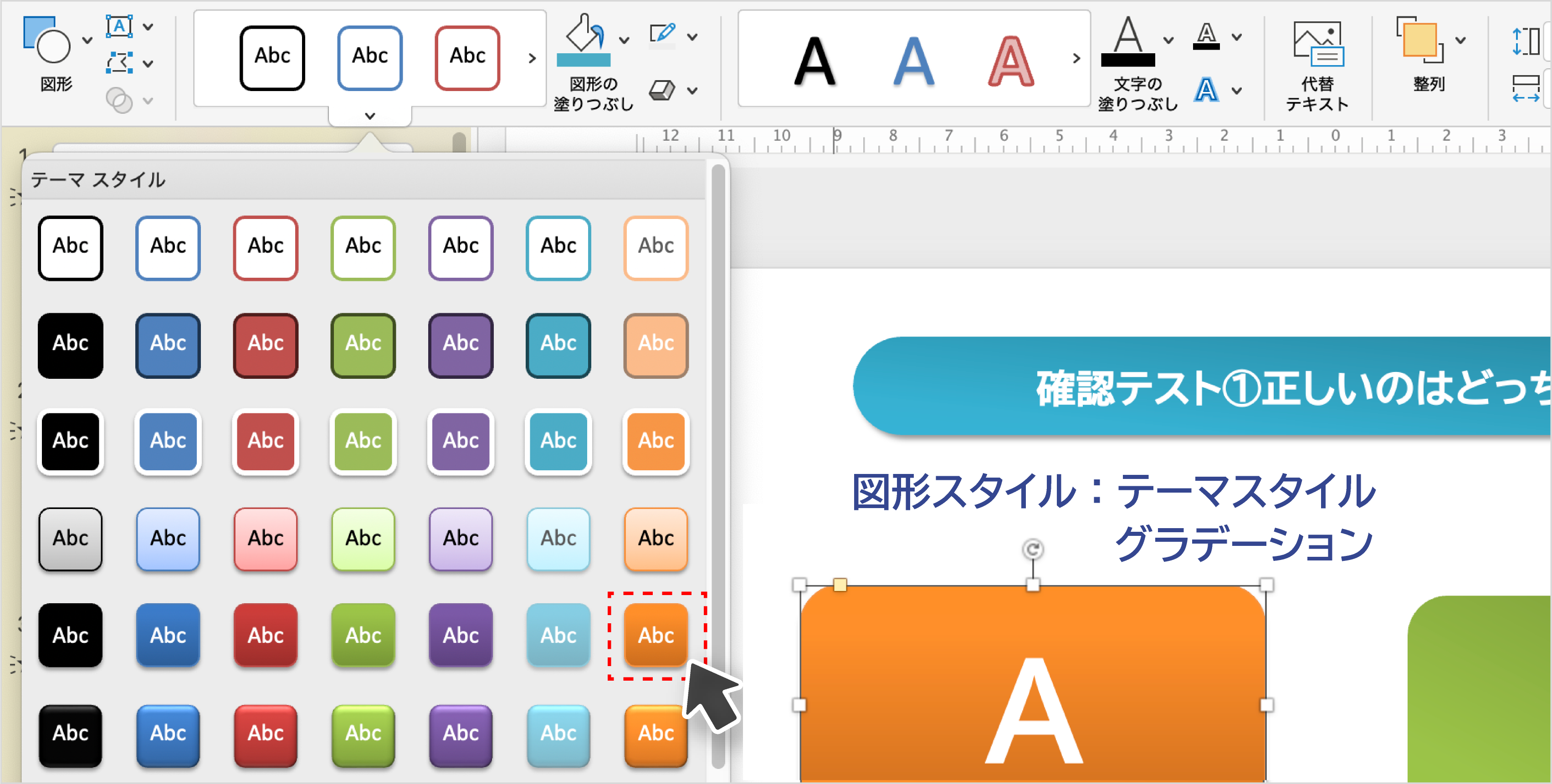Click the shape outline pen icon
This screenshot has height=784, width=1552.
click(x=662, y=34)
